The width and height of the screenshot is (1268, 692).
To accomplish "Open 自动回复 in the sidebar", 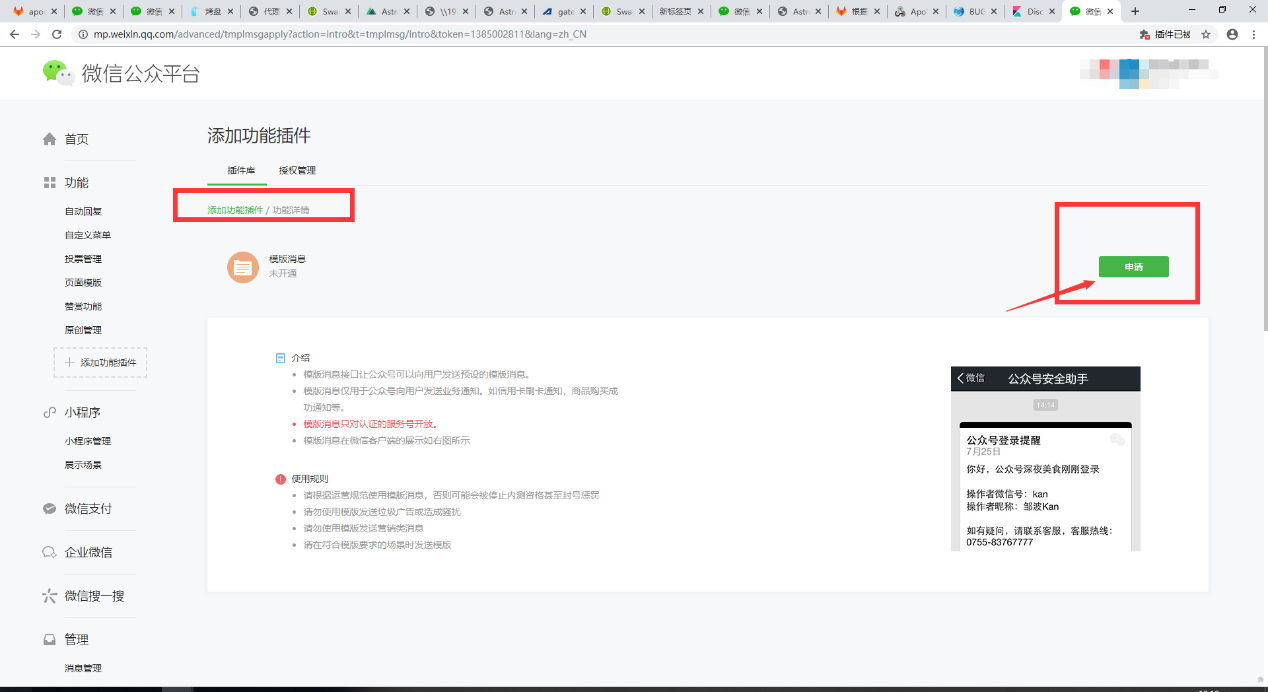I will 83,211.
